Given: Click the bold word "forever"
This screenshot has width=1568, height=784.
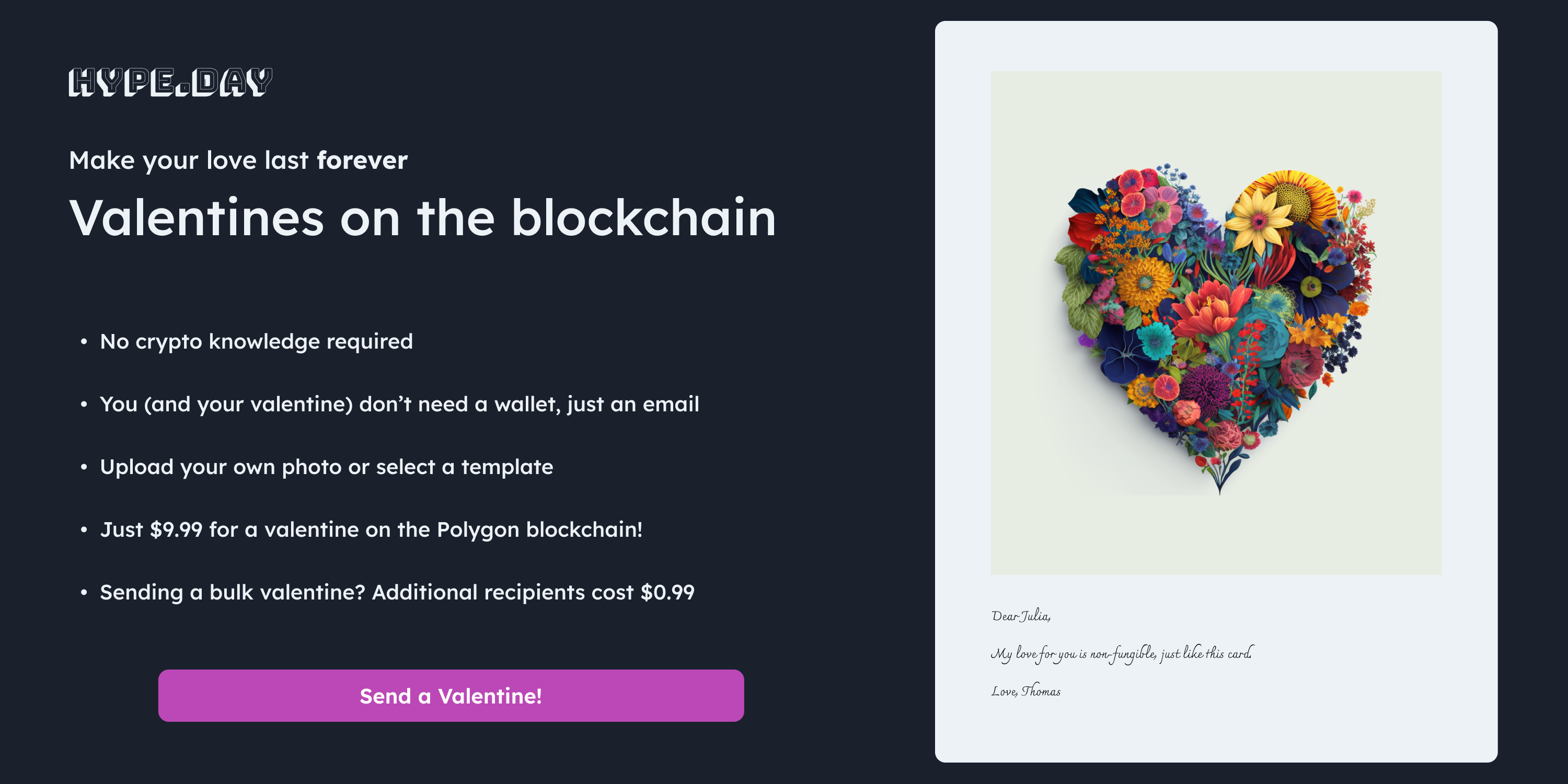Looking at the screenshot, I should (362, 160).
